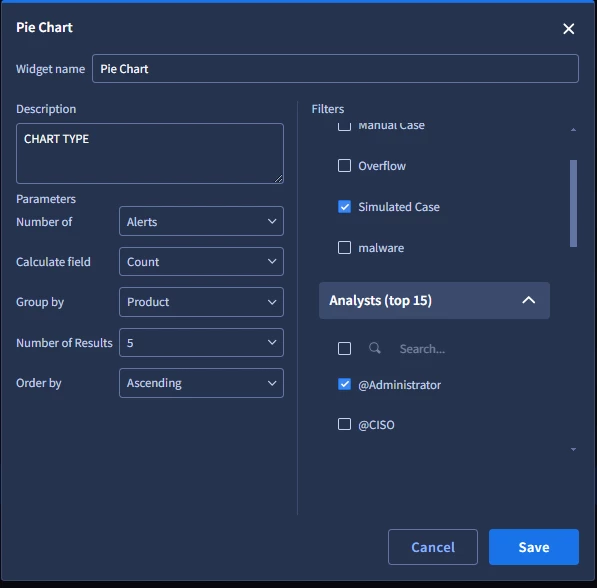Check the Overflow filter checkbox
This screenshot has height=588, width=597.
344,166
